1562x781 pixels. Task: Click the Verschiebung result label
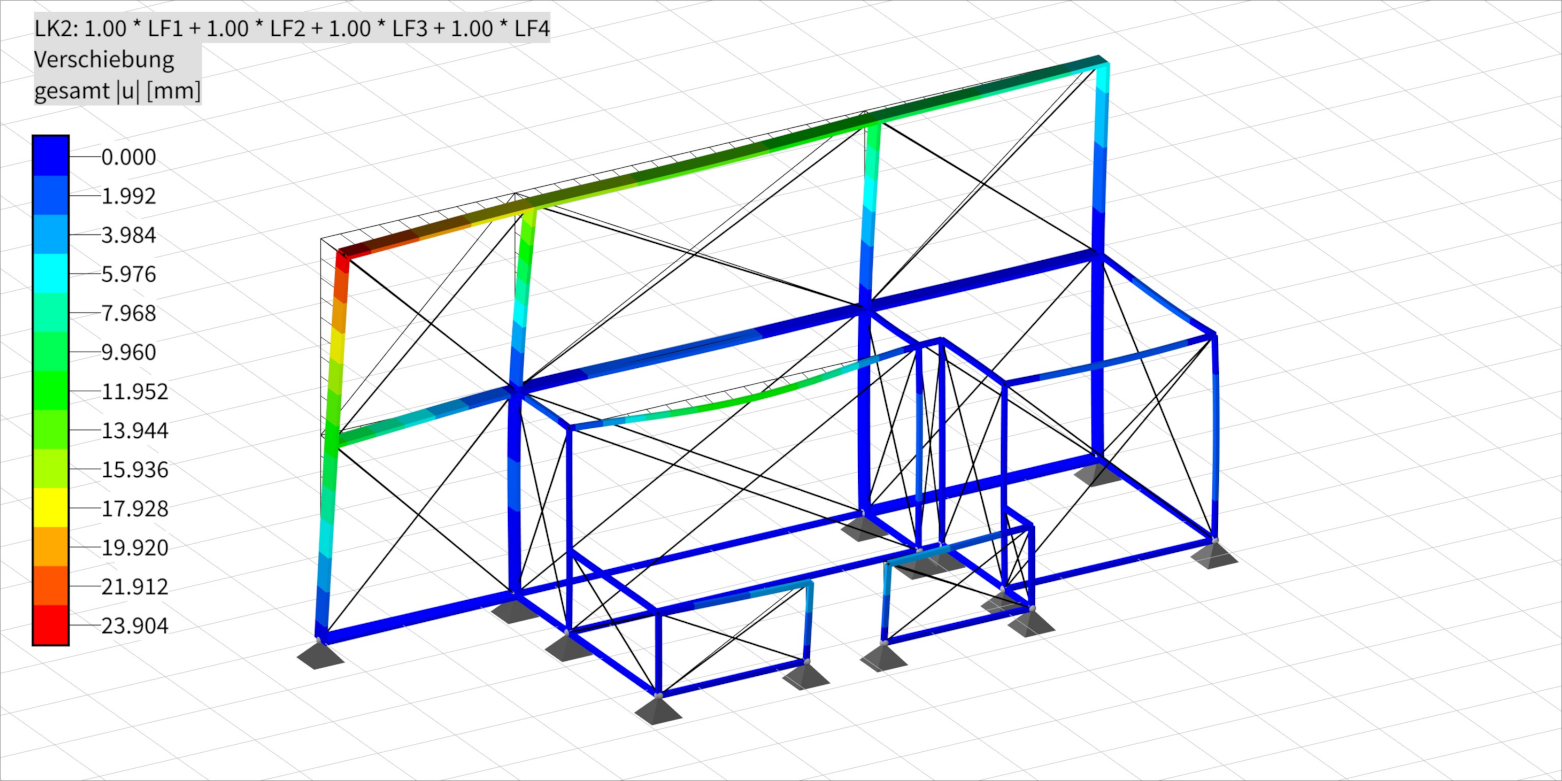[x=104, y=59]
